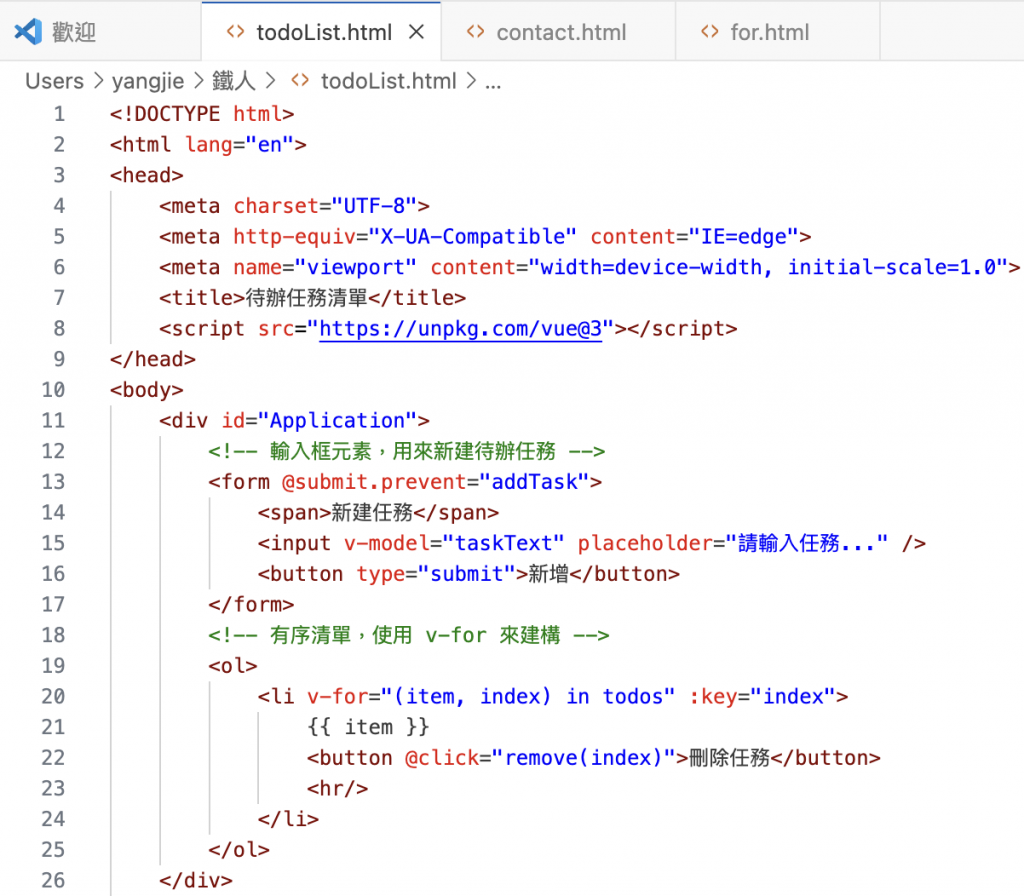The image size is (1024, 896).
Task: Click the closing </ol> tag on line 25
Action: point(239,850)
